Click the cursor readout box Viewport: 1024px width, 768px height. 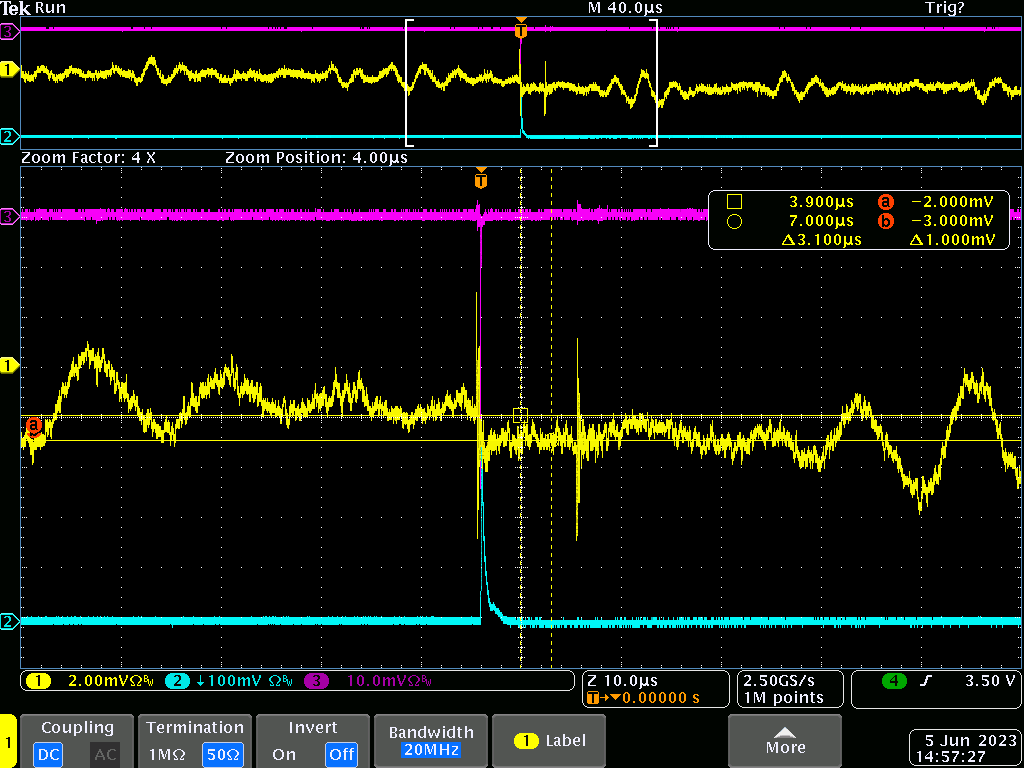(x=861, y=220)
